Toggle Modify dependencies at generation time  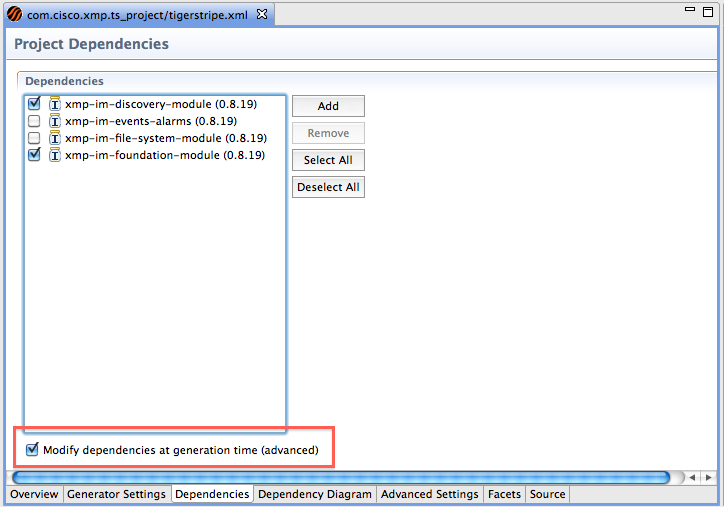[x=32, y=449]
